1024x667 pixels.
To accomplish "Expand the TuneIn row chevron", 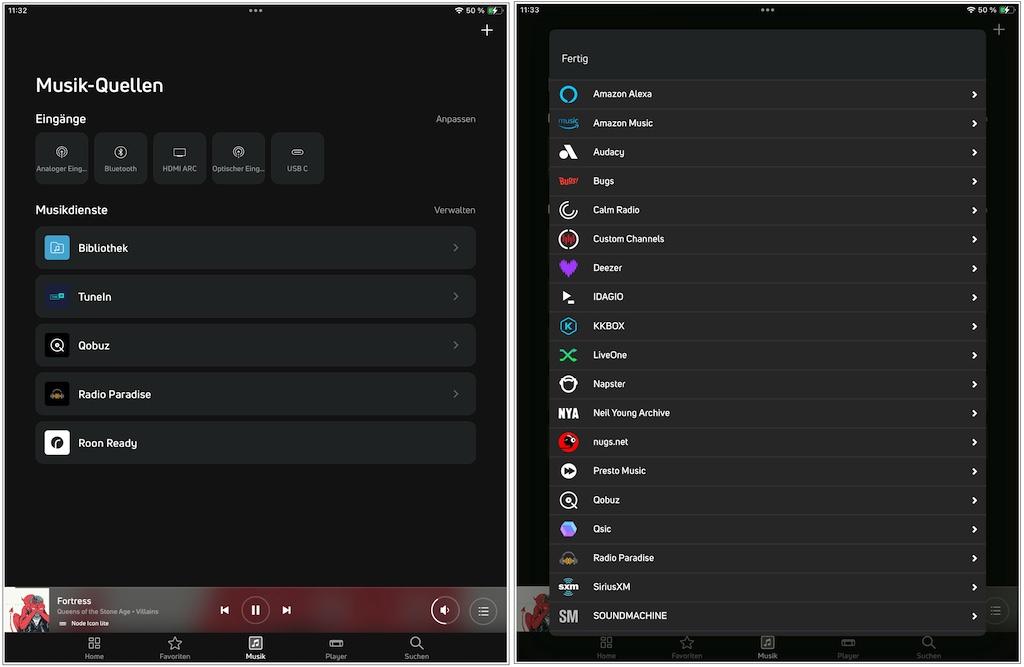I will tap(456, 297).
